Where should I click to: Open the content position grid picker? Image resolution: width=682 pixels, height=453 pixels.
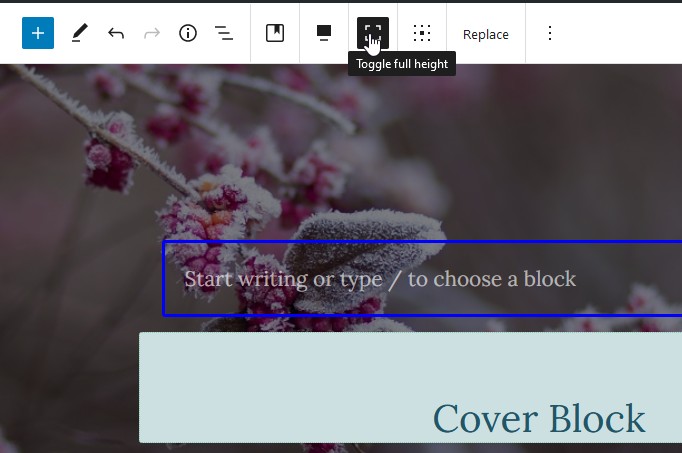pos(422,33)
